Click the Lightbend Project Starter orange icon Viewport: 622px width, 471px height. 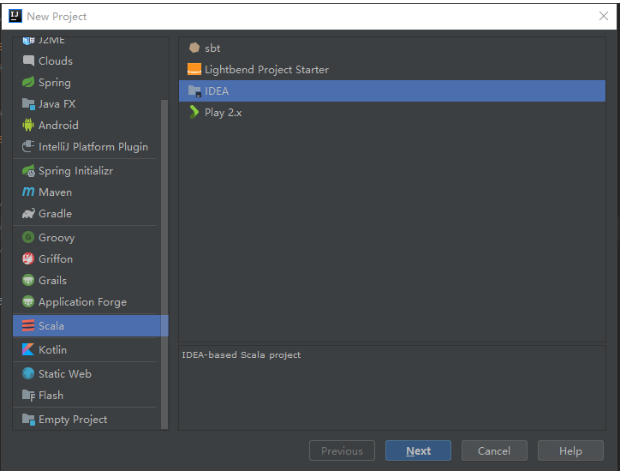194,69
